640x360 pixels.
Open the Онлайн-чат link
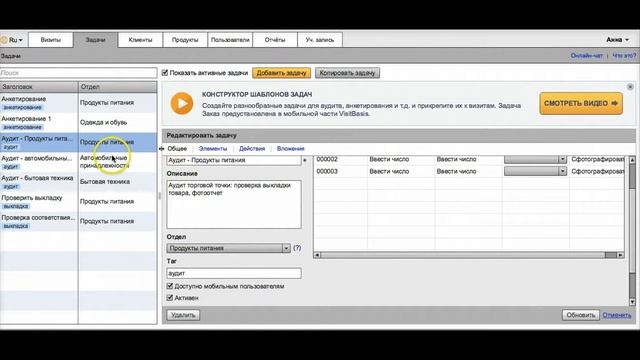click(x=587, y=56)
